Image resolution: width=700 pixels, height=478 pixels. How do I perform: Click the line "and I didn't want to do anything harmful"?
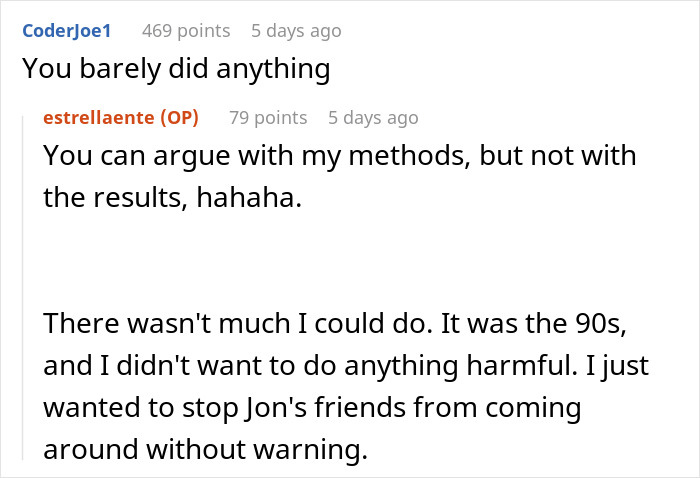346,366
